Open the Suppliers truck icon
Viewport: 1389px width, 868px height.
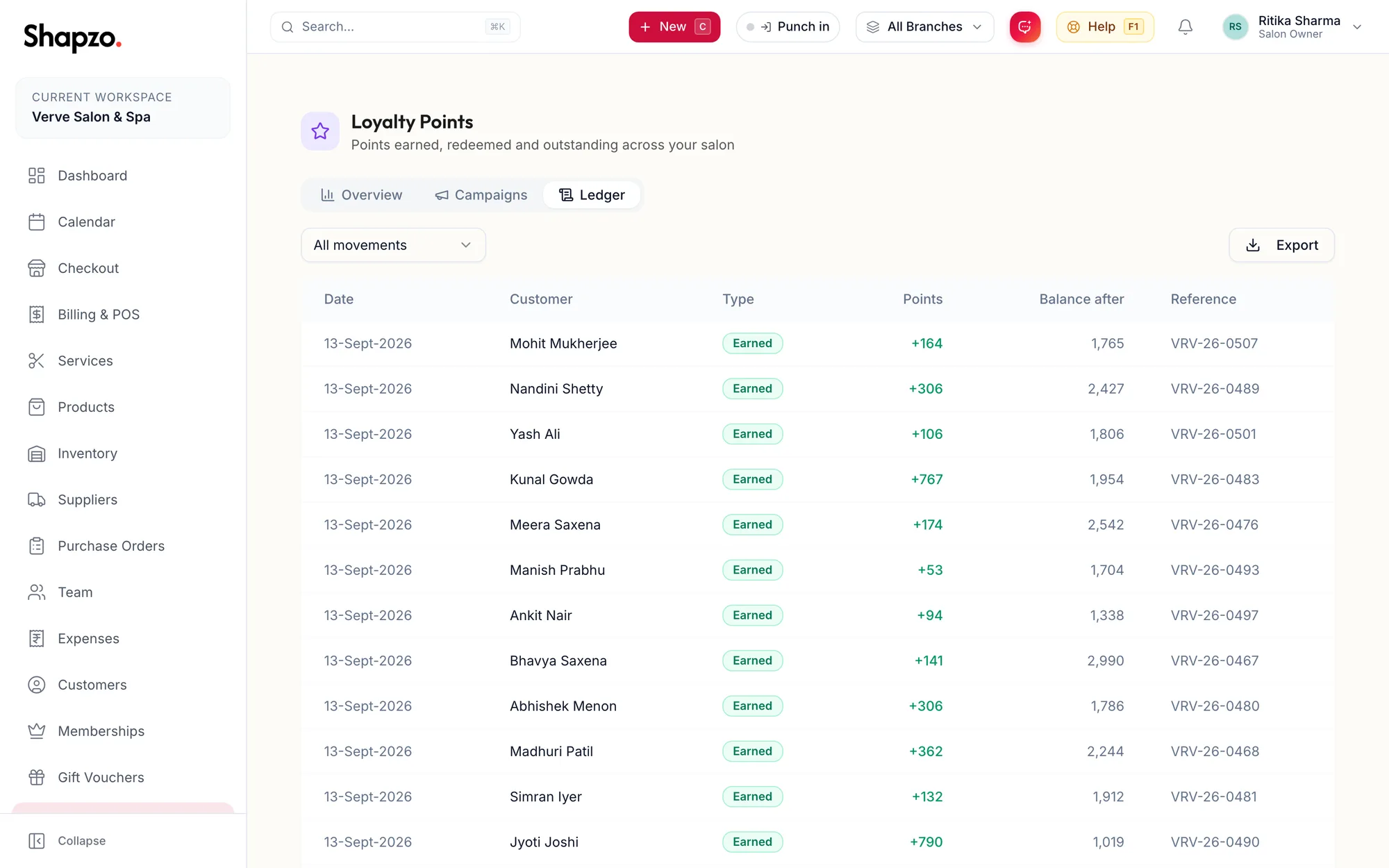pos(37,500)
